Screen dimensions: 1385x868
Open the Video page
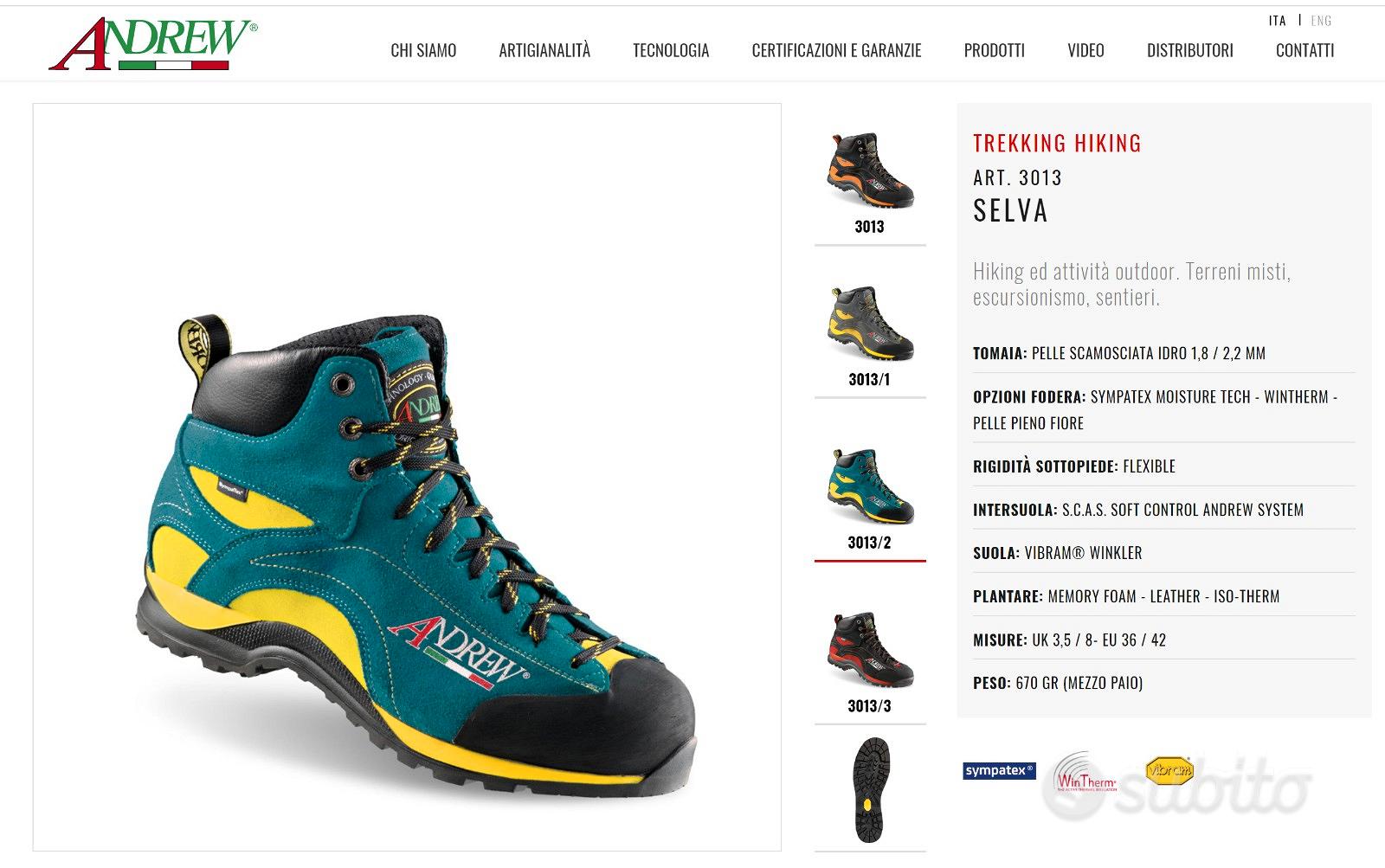click(1085, 50)
